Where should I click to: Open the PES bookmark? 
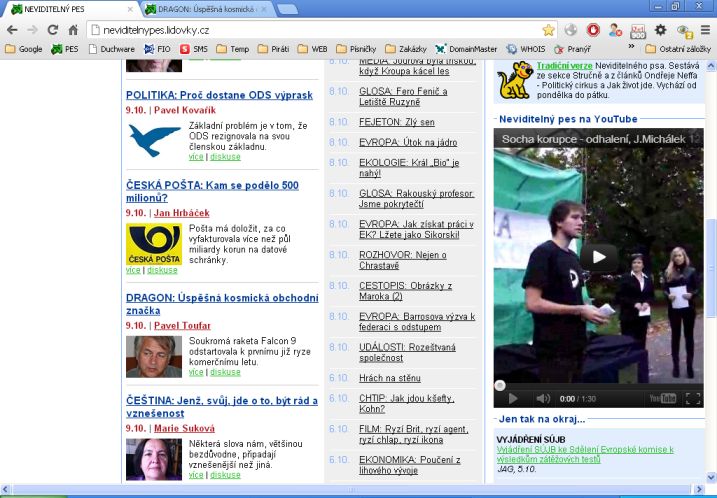coord(64,49)
